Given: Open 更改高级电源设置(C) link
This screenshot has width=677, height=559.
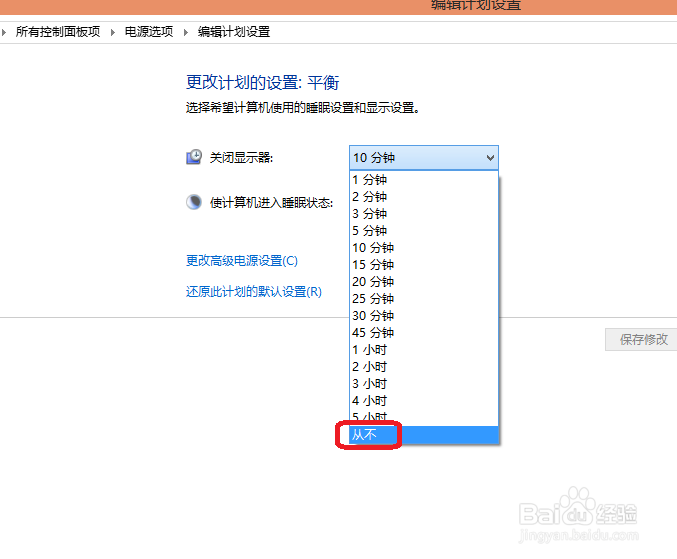Looking at the screenshot, I should pos(242,261).
